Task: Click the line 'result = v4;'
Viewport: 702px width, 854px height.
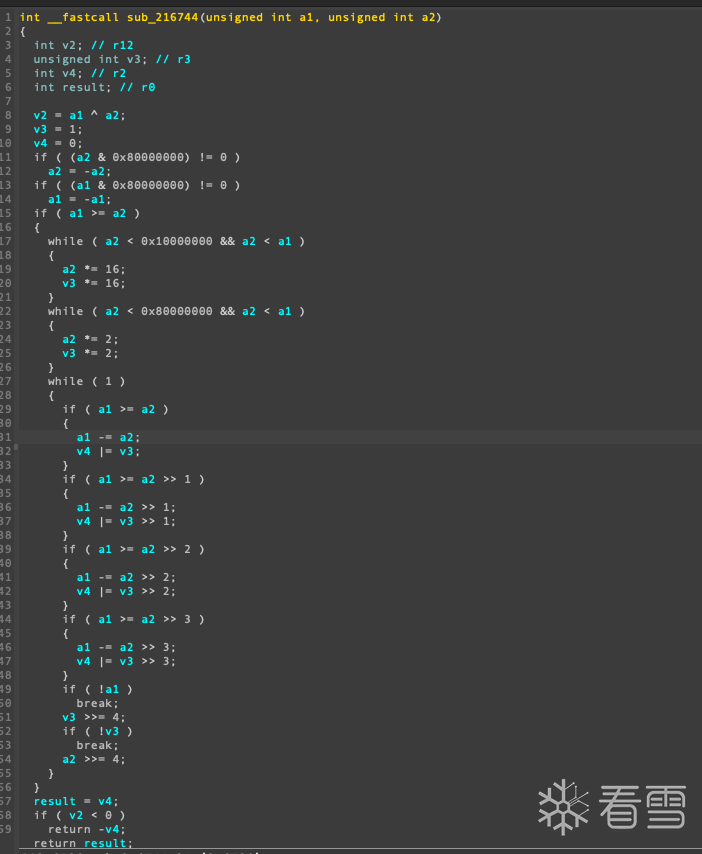Action: (x=76, y=801)
